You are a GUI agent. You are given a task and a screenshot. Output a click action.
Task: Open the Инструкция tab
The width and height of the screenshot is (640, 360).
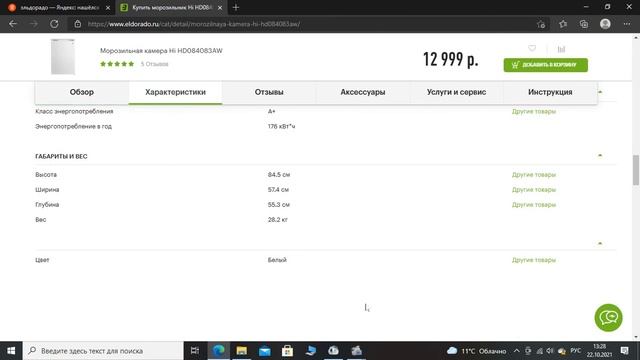click(550, 92)
